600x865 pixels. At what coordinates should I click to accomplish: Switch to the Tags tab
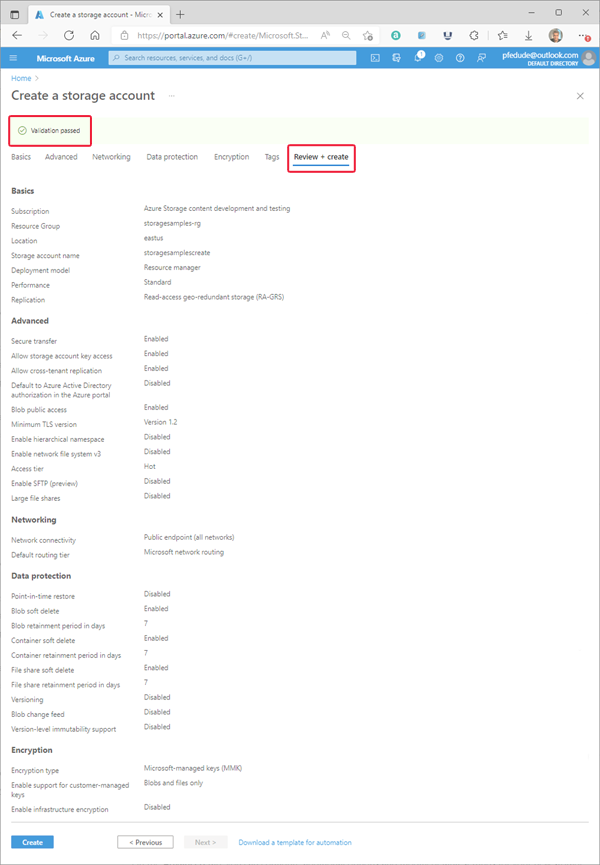[272, 157]
